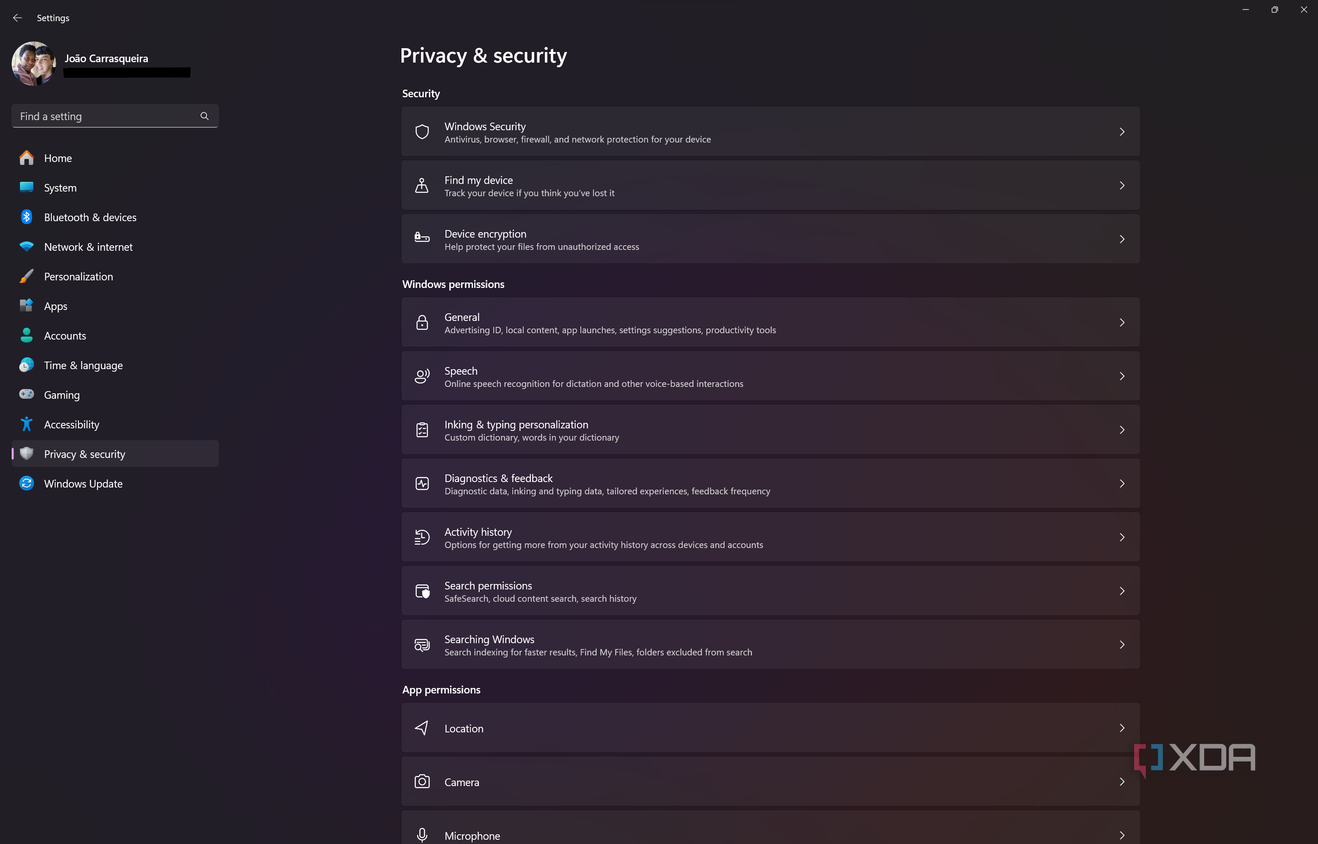Click the Speech recognition icon

[422, 376]
